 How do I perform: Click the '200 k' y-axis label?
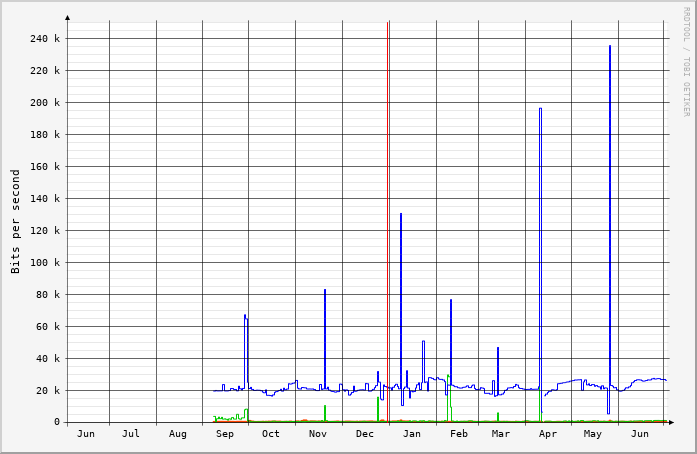tap(45, 103)
